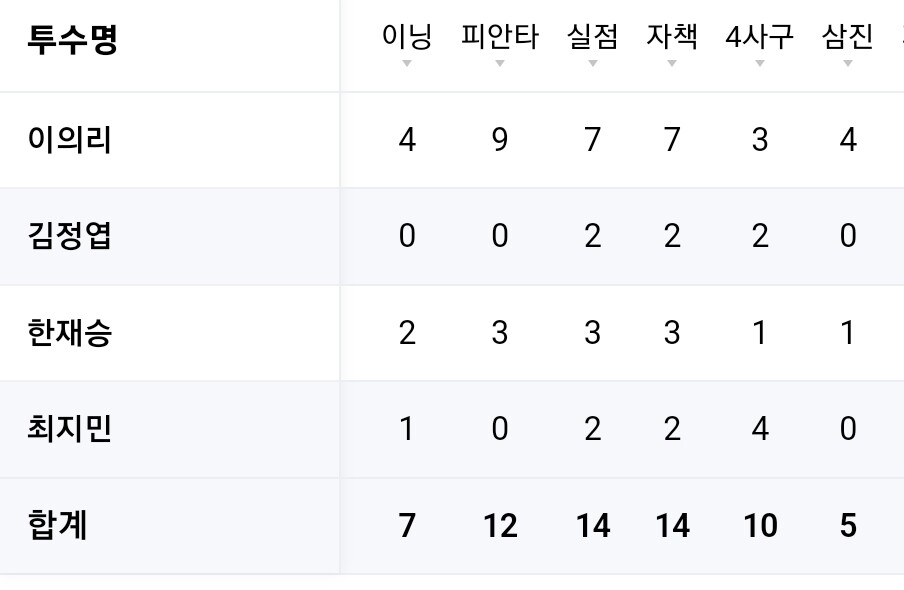This screenshot has height=590, width=904.
Task: Open pitcher 김정엽's name
Action: pos(69,236)
